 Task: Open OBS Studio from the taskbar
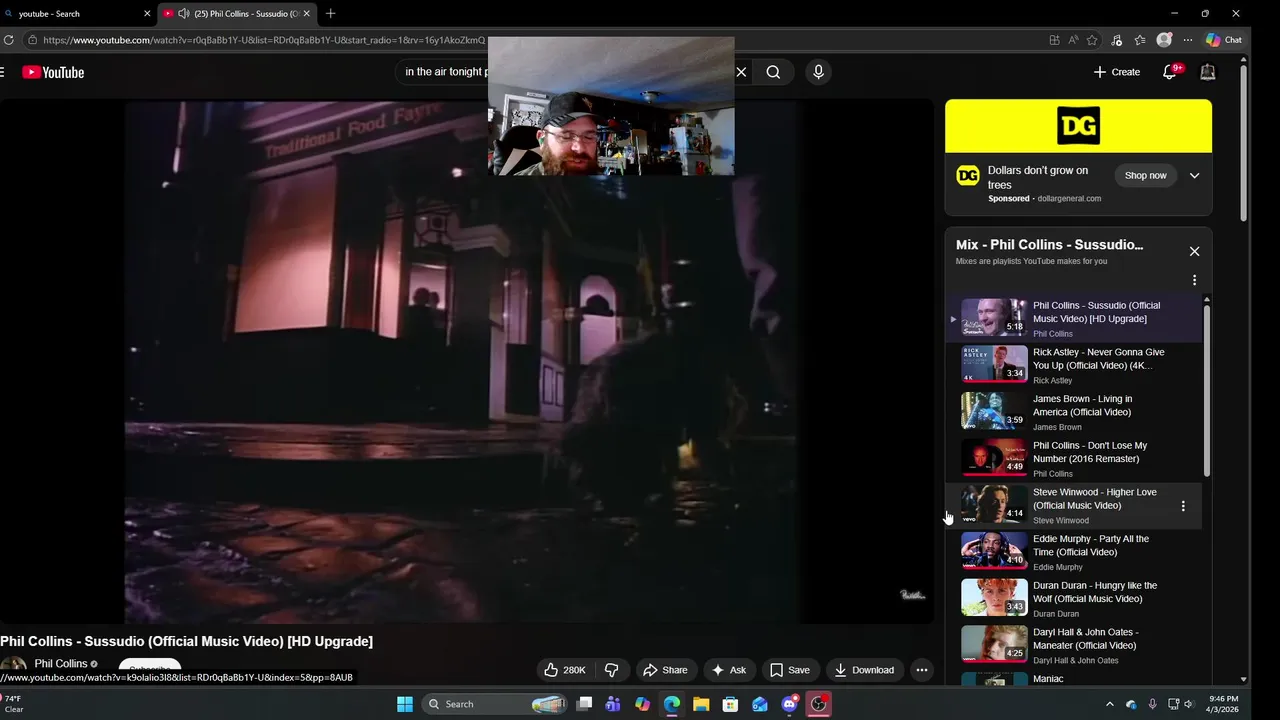point(819,704)
